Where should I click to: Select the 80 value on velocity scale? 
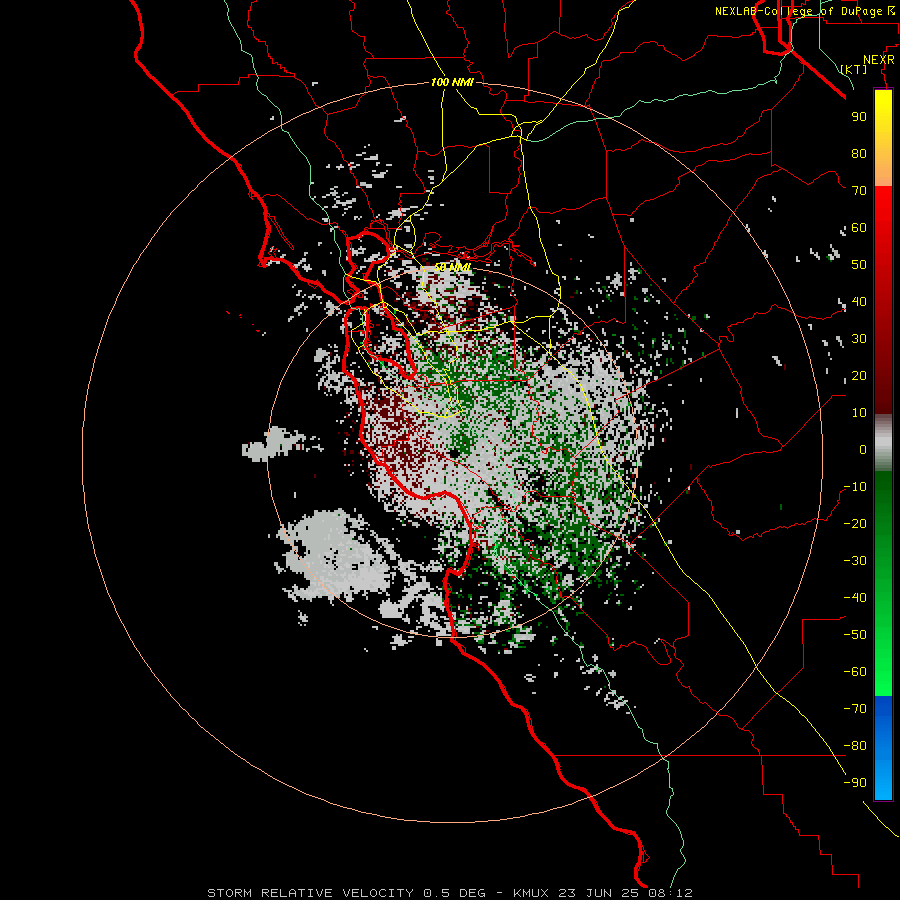(859, 153)
